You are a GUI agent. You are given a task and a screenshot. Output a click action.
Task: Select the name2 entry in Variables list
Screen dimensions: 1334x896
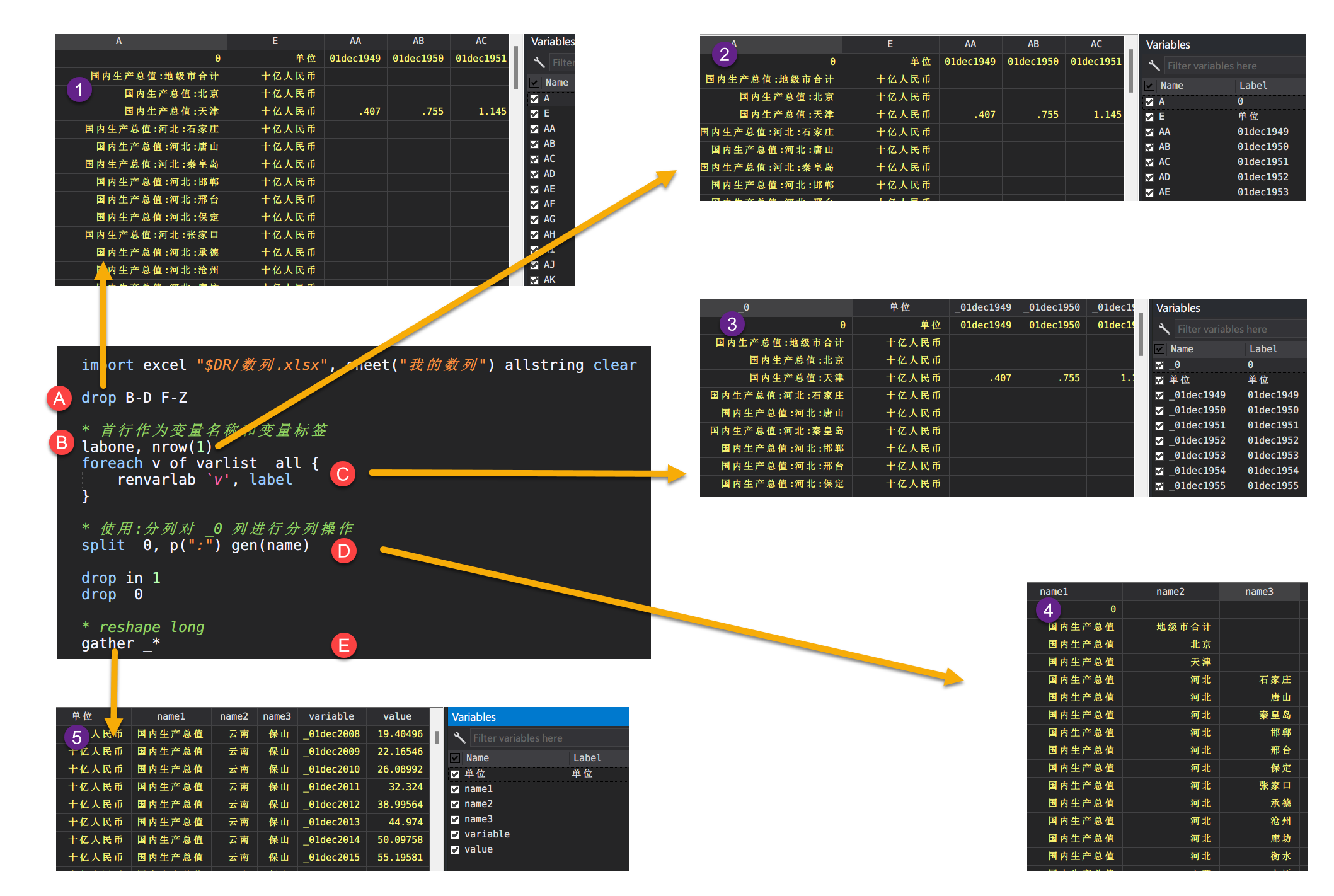pos(478,804)
